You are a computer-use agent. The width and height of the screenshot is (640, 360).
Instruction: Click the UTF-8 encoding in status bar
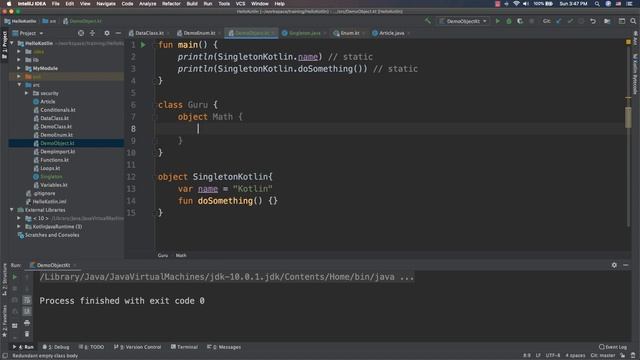click(x=553, y=356)
